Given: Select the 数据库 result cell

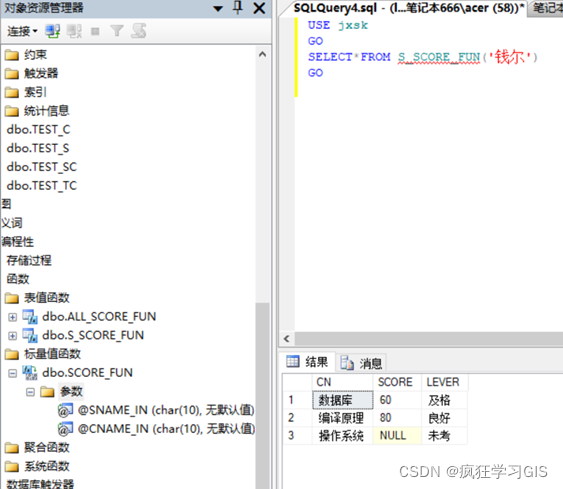Looking at the screenshot, I should click(x=343, y=400).
